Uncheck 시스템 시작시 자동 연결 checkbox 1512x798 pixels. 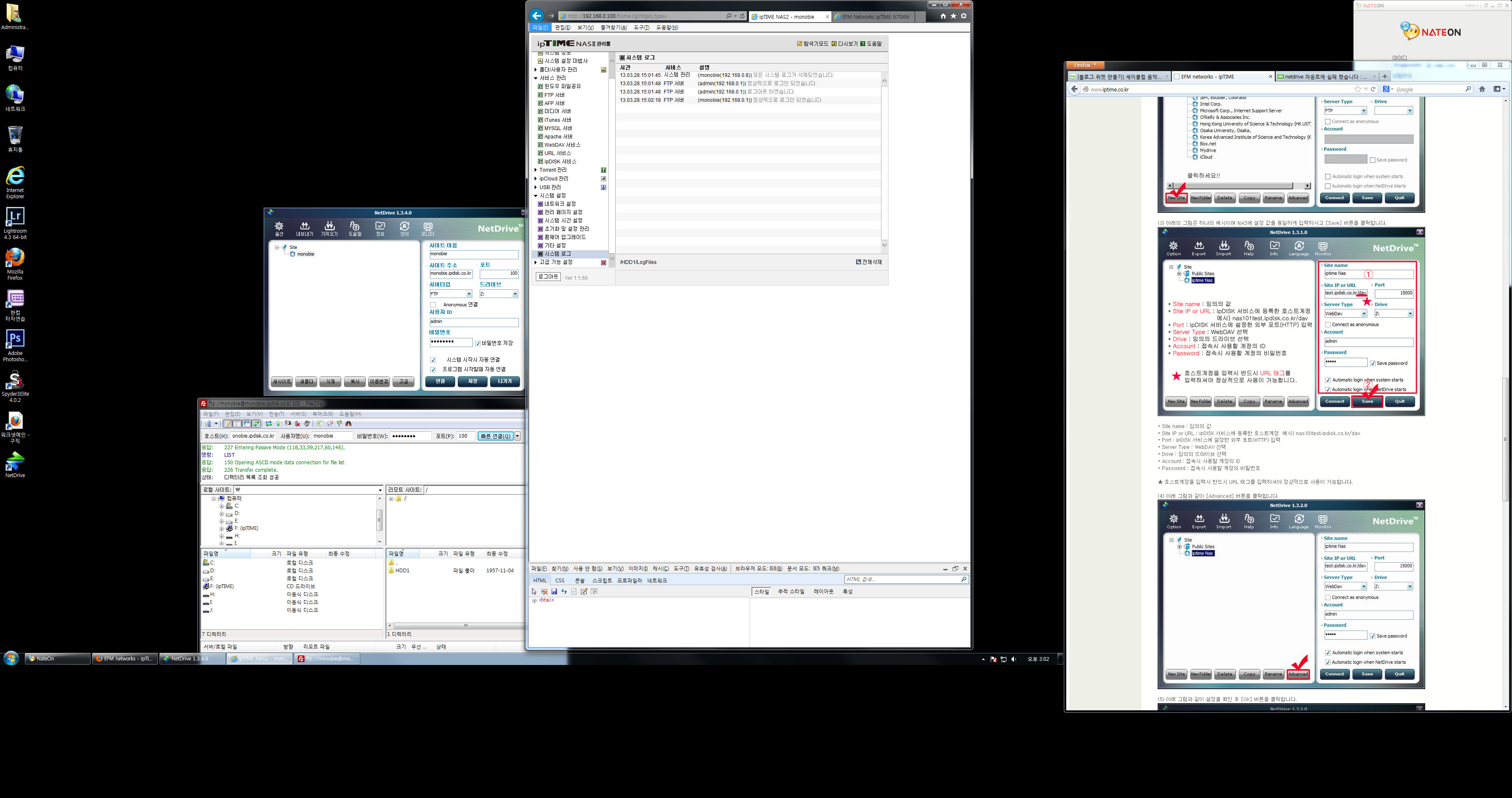pos(433,360)
